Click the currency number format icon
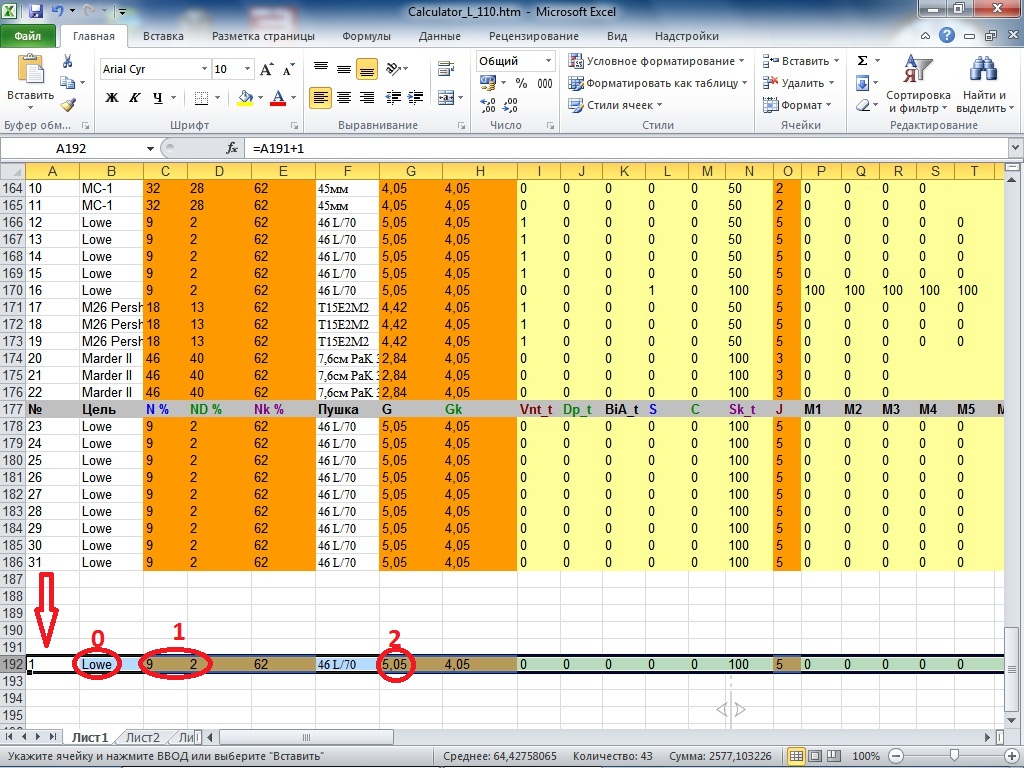Image resolution: width=1024 pixels, height=768 pixels. pos(488,82)
